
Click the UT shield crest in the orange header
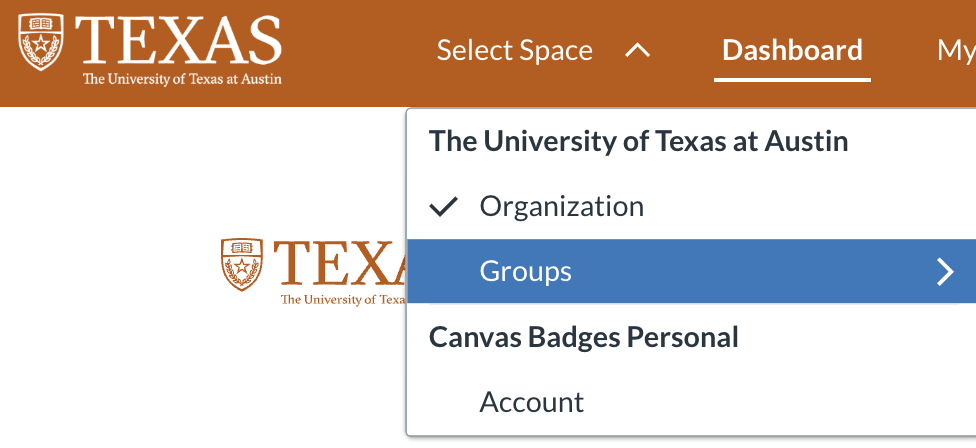tap(41, 43)
